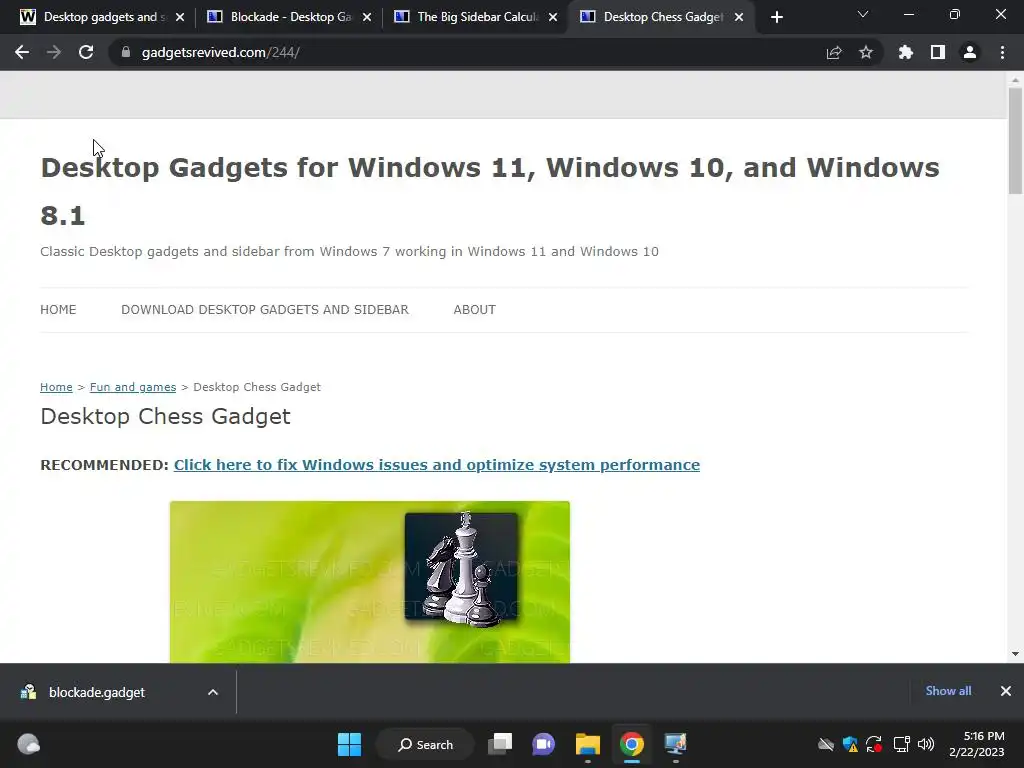The width and height of the screenshot is (1024, 768).
Task: Close the Desktop gadgets and sidebar tab
Action: [180, 17]
